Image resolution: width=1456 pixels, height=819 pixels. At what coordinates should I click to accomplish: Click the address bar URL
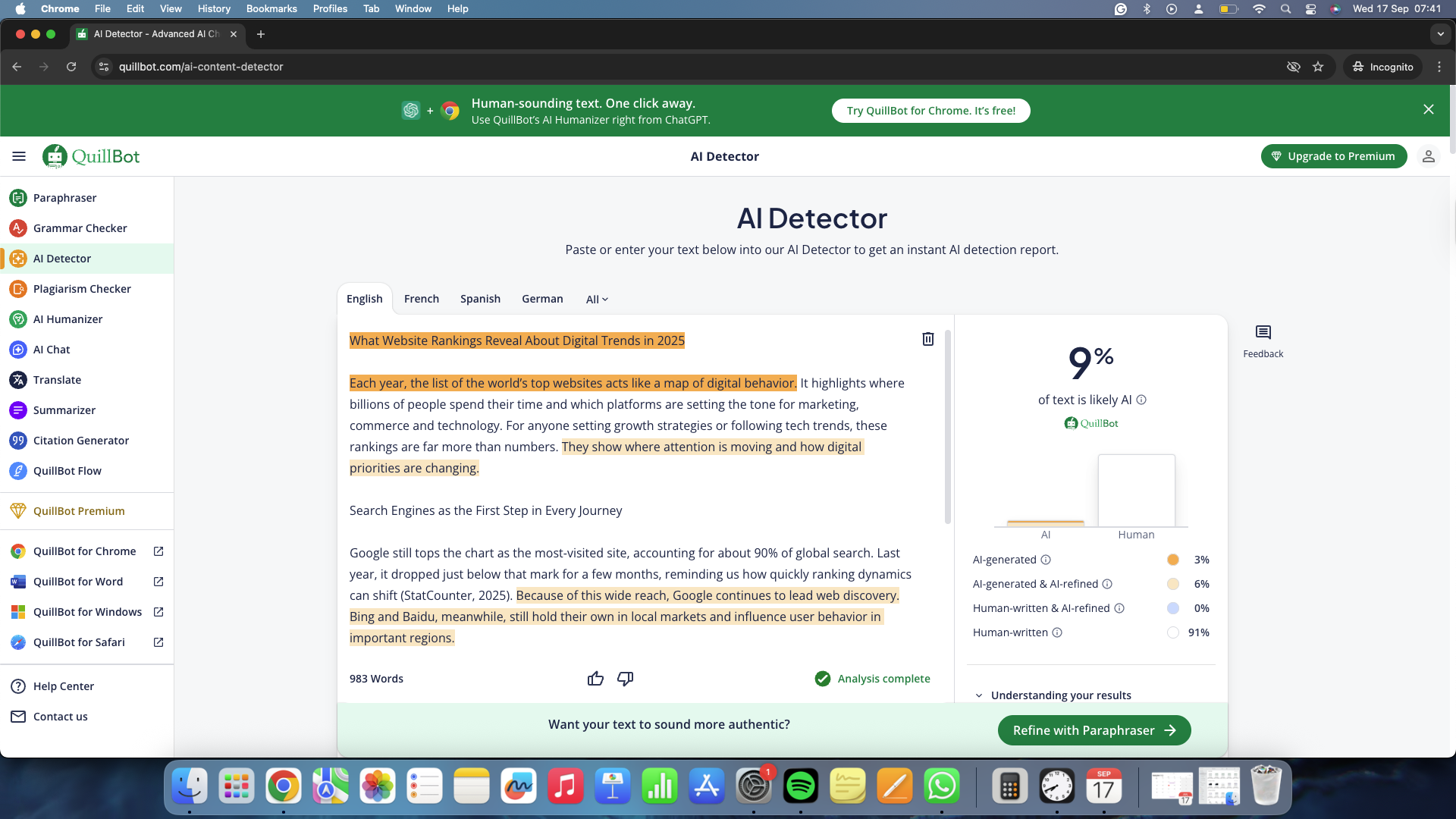click(201, 67)
